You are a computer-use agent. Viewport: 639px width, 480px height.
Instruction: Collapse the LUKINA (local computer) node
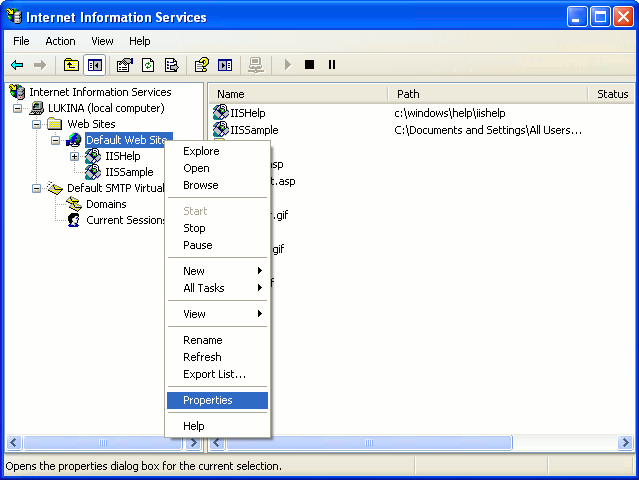[18, 108]
